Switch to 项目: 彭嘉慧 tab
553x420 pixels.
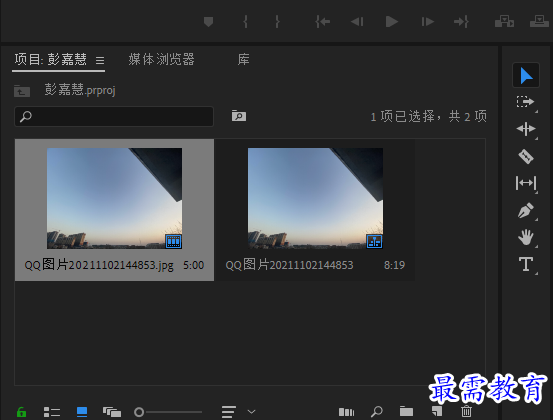(x=50, y=59)
